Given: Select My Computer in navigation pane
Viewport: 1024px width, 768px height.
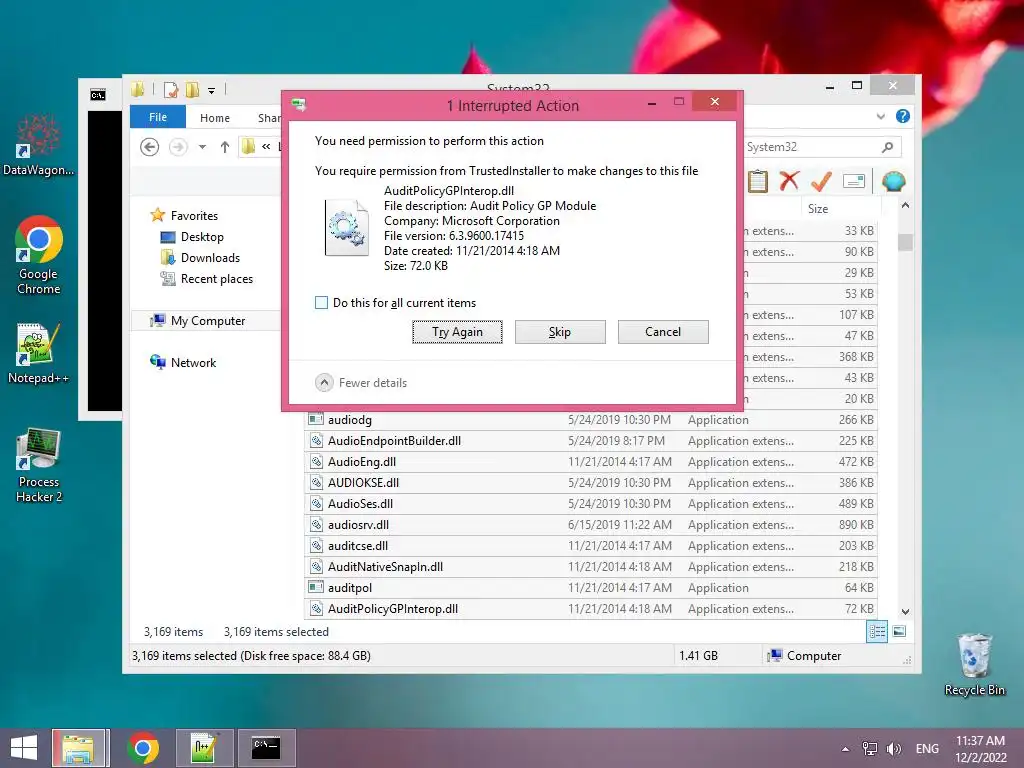Looking at the screenshot, I should 208,321.
